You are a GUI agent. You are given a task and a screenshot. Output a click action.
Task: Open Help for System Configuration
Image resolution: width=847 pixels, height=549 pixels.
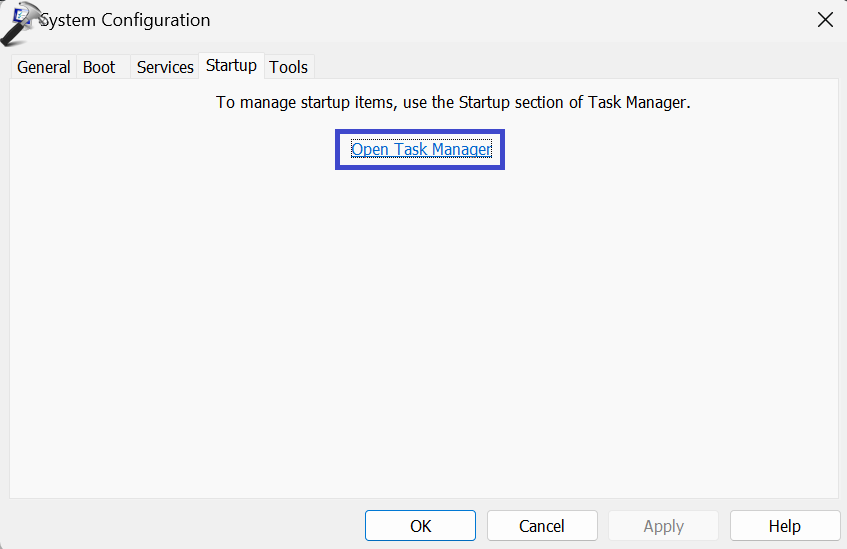pyautogui.click(x=784, y=526)
